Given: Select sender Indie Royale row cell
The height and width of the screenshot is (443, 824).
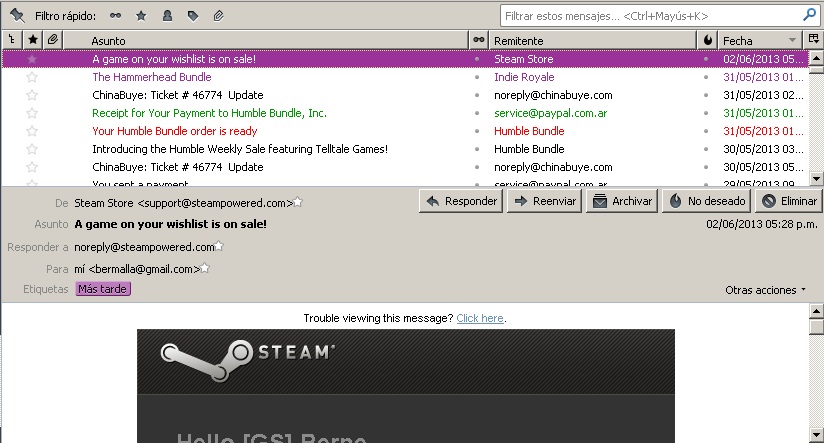Looking at the screenshot, I should point(524,77).
